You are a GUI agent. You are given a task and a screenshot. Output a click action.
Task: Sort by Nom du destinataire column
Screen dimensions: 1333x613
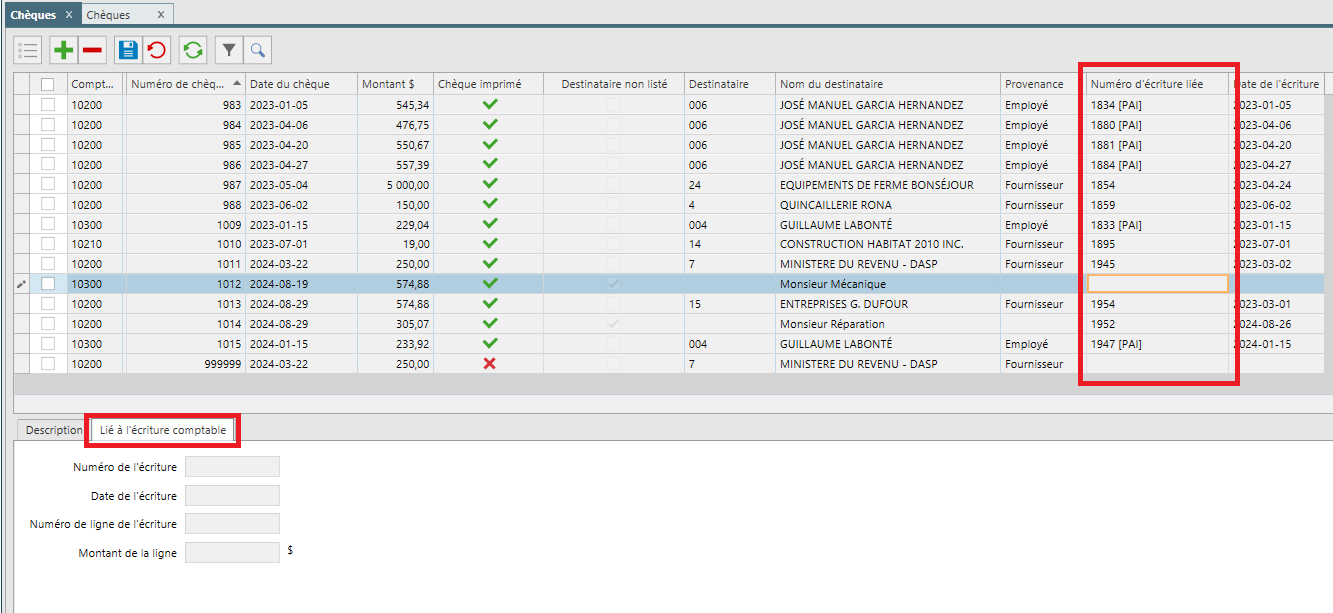888,84
